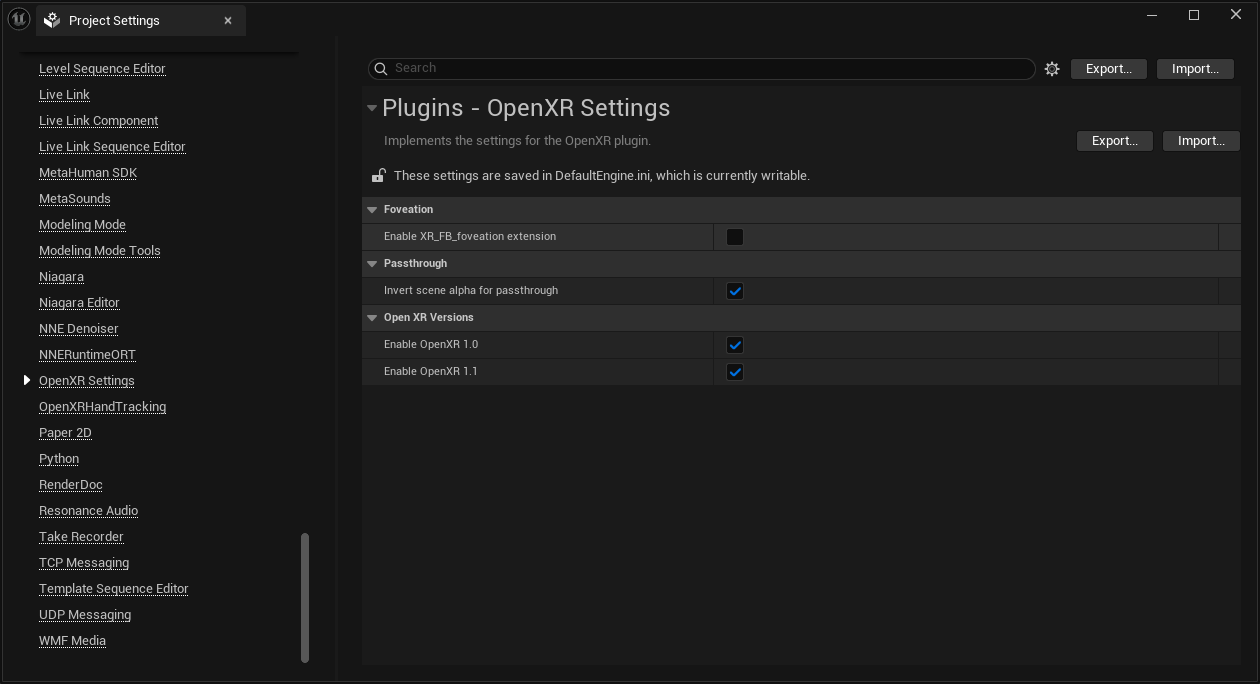Open Live Link settings

coord(64,95)
